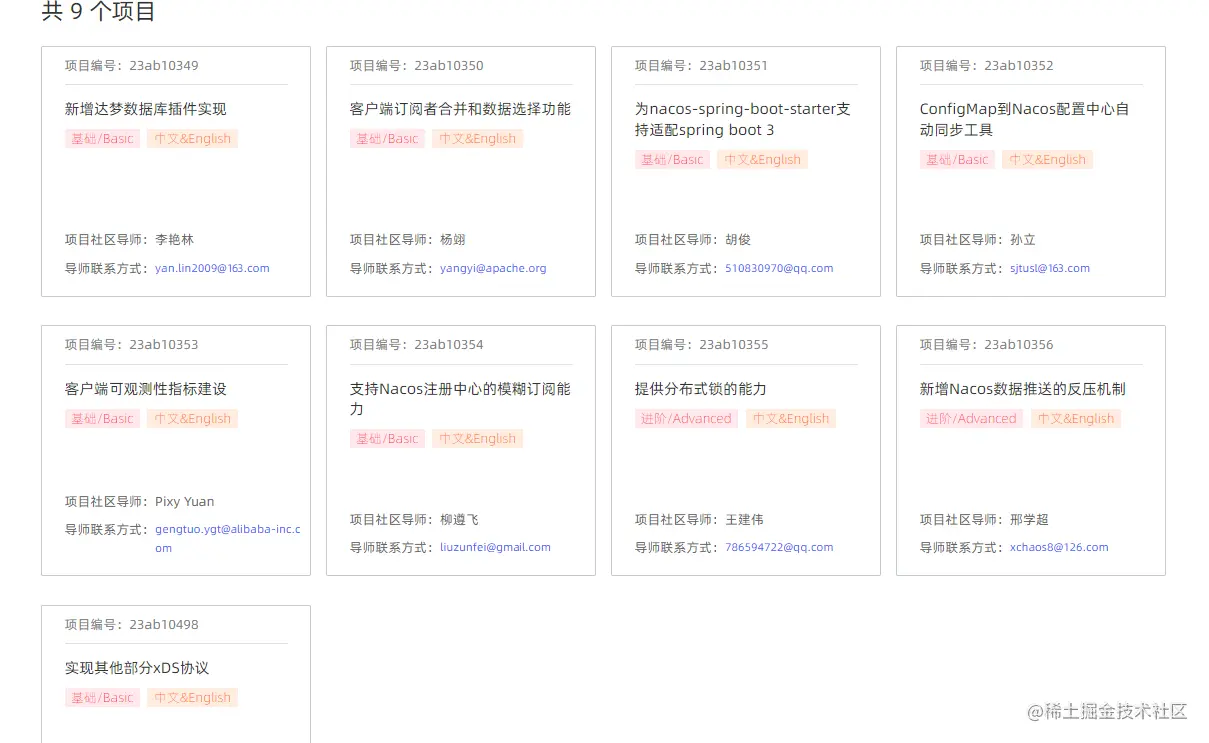
Task: Click 基础/Basic tag on project 23ab10349
Action: click(x=102, y=139)
